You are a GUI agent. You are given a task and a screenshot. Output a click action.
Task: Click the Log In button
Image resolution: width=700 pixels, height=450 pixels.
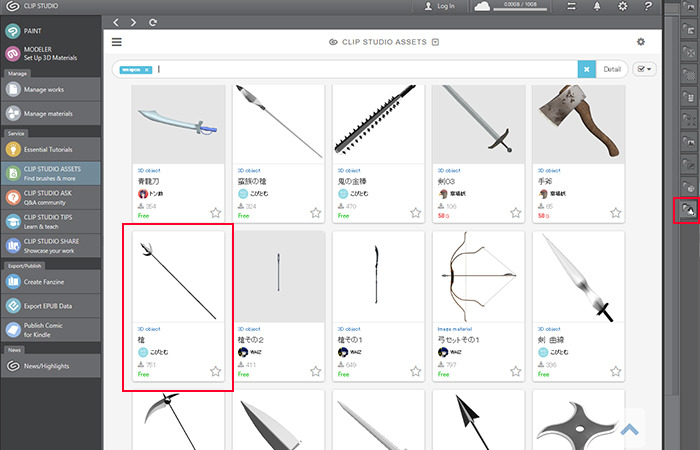point(440,6)
